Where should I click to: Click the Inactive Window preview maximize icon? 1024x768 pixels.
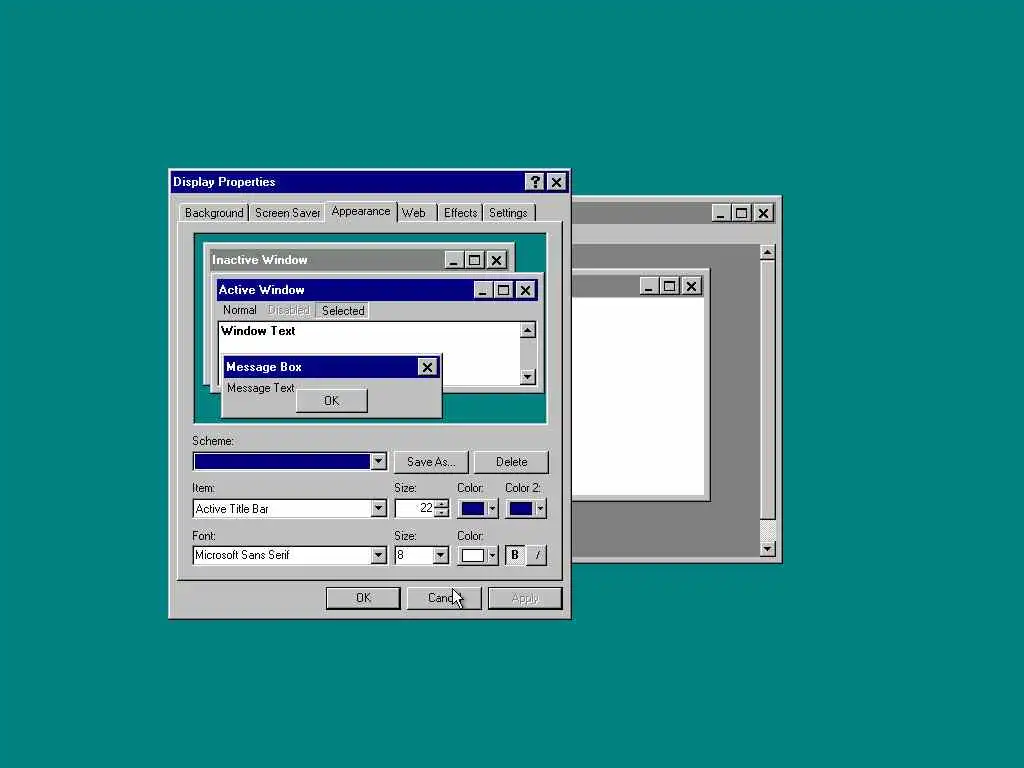click(x=475, y=260)
